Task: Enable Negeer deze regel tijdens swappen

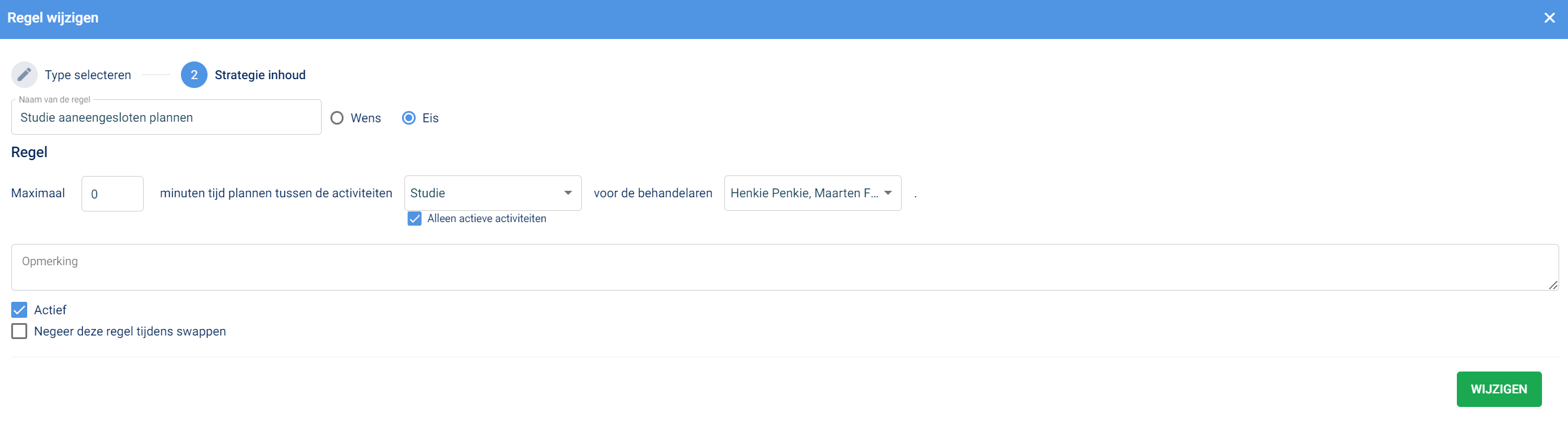Action: click(20, 331)
